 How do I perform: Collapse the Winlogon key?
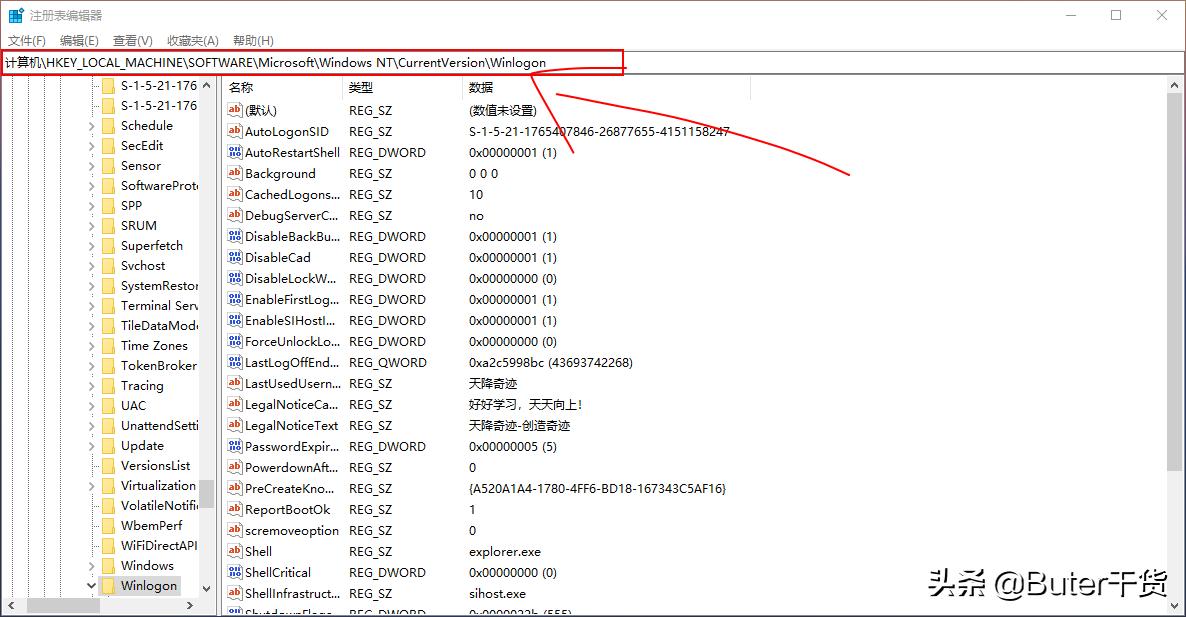(x=91, y=586)
